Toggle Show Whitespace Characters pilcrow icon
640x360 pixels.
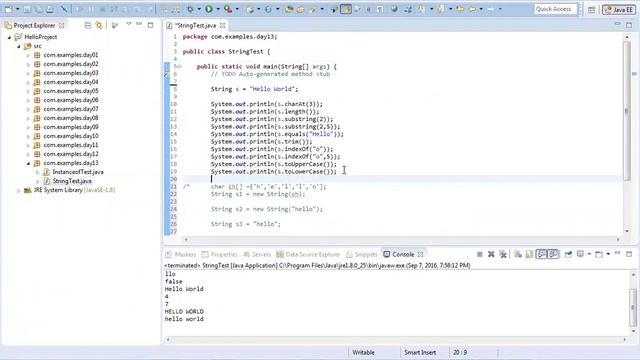click(380, 9)
